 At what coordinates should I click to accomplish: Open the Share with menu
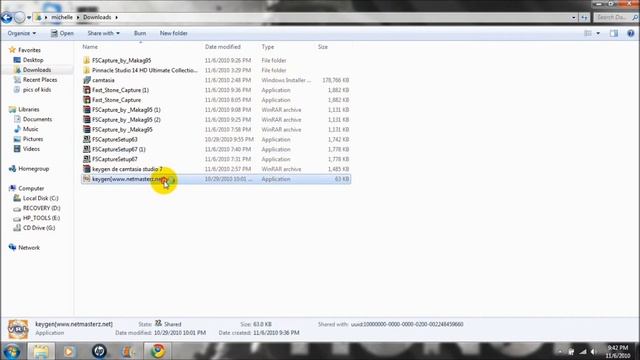103,33
